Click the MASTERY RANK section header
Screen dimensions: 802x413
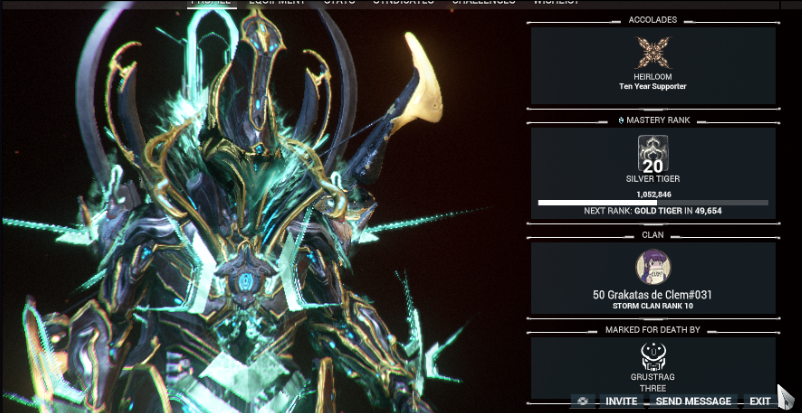click(x=658, y=120)
